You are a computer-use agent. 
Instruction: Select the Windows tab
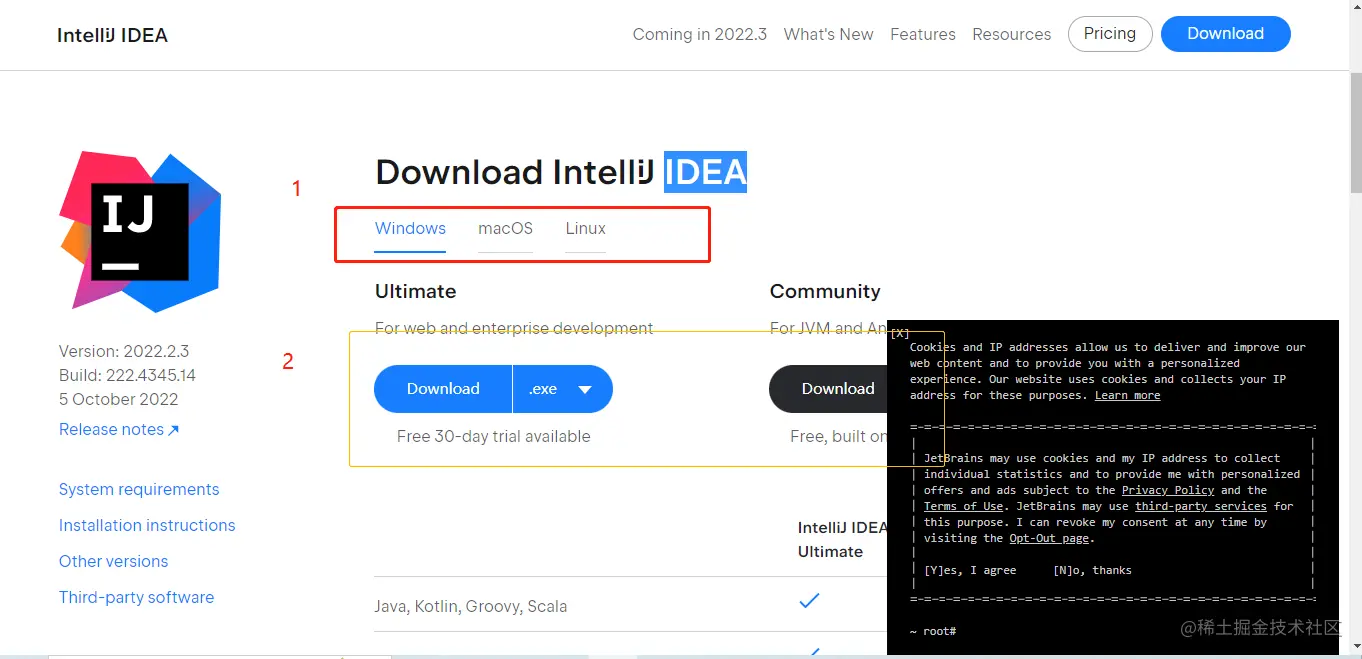pos(410,228)
